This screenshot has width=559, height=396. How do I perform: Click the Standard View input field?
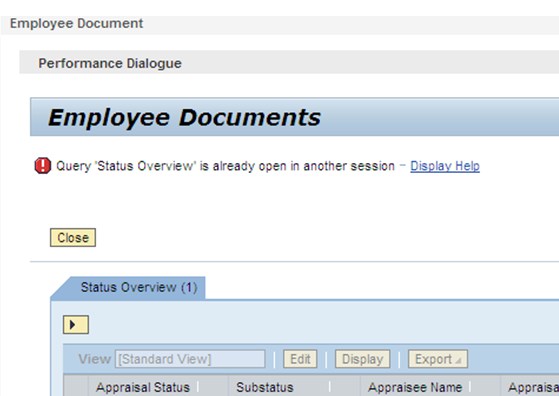pos(190,359)
